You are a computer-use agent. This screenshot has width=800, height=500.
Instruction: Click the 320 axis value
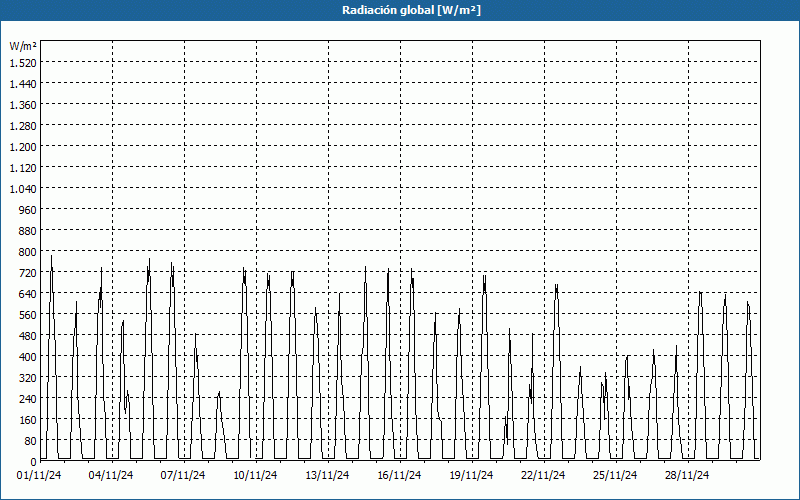tap(28, 378)
